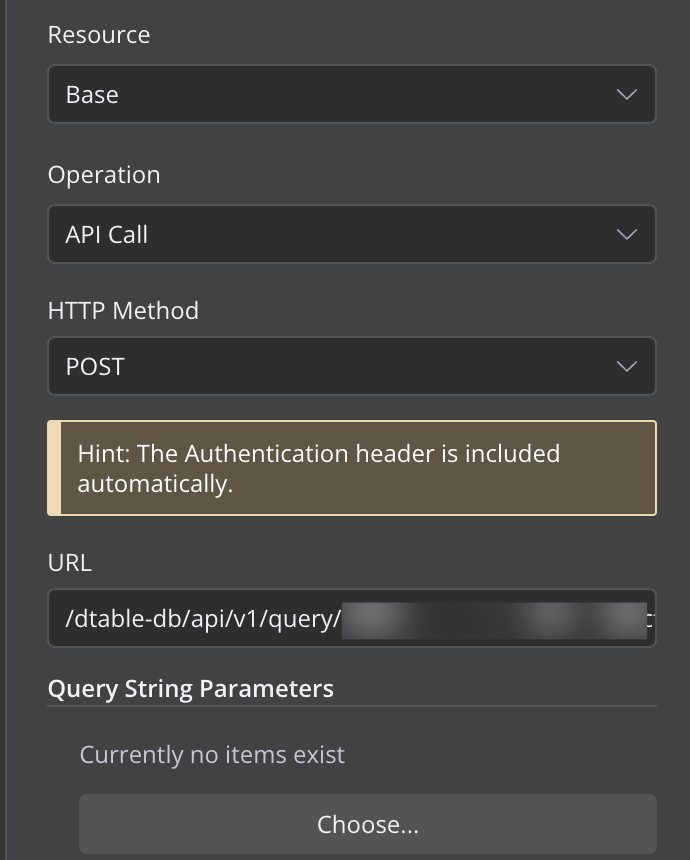
Task: Click the chevron arrow in the HTTP Method field
Action: [627, 367]
